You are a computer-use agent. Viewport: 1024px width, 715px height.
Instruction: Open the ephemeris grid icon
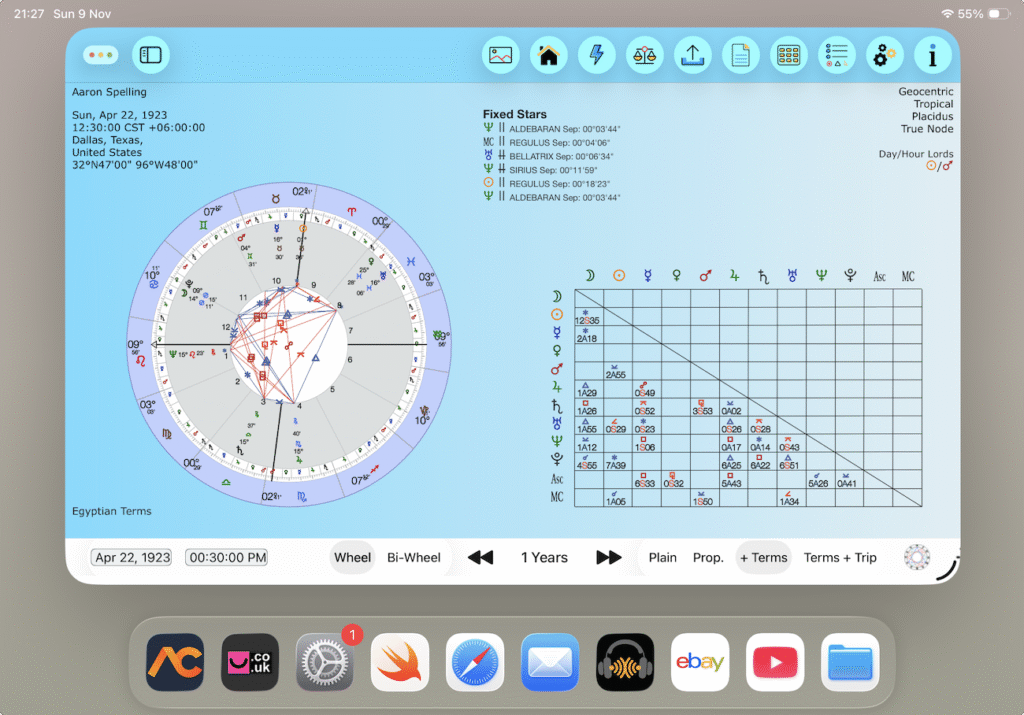pyautogui.click(x=788, y=55)
